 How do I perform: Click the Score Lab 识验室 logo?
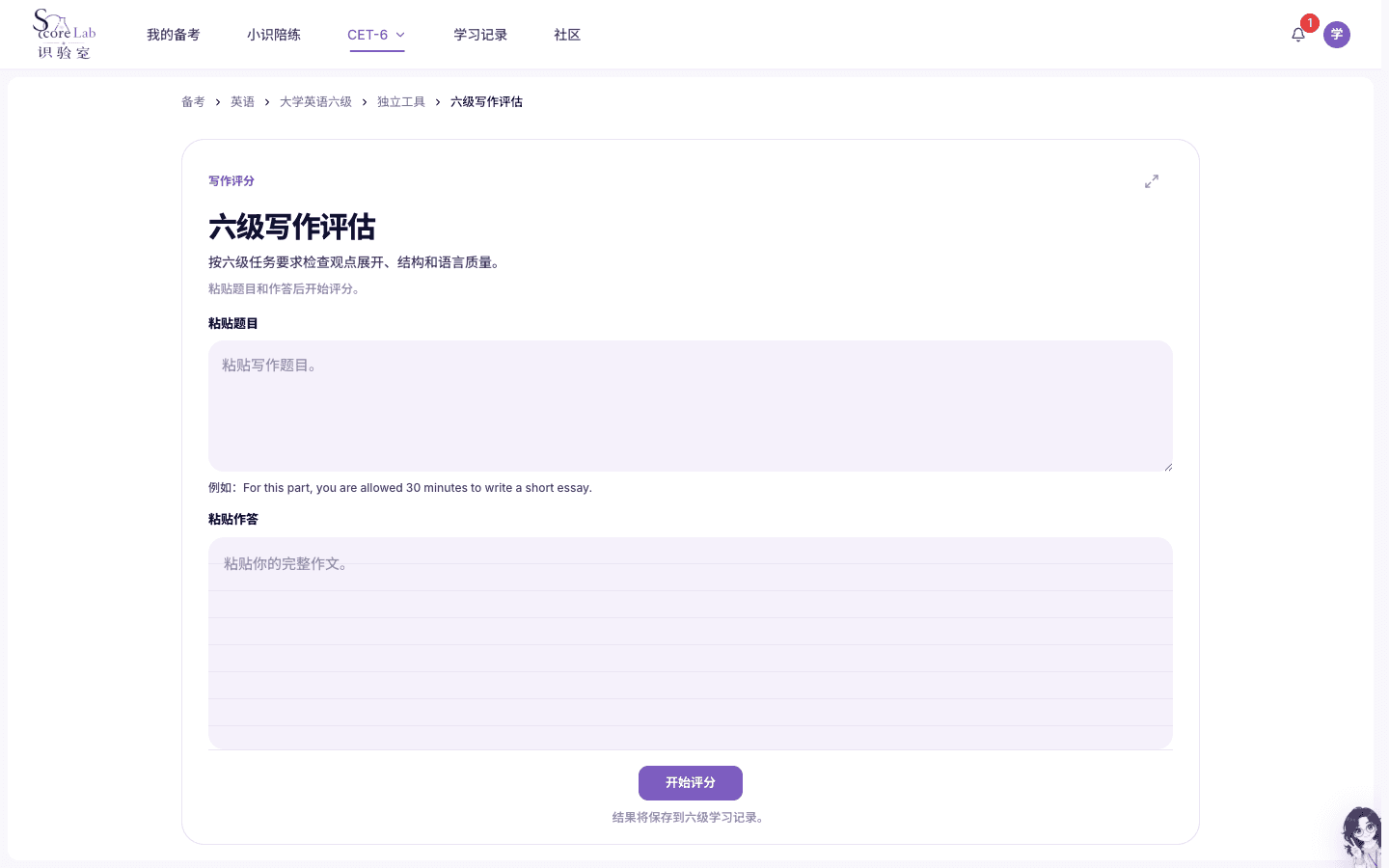65,35
